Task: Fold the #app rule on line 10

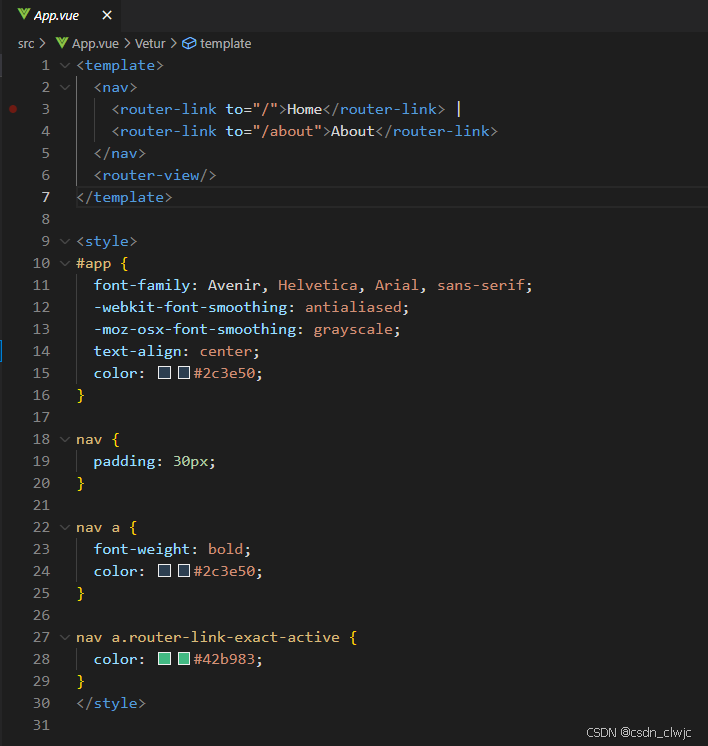Action: 65,264
